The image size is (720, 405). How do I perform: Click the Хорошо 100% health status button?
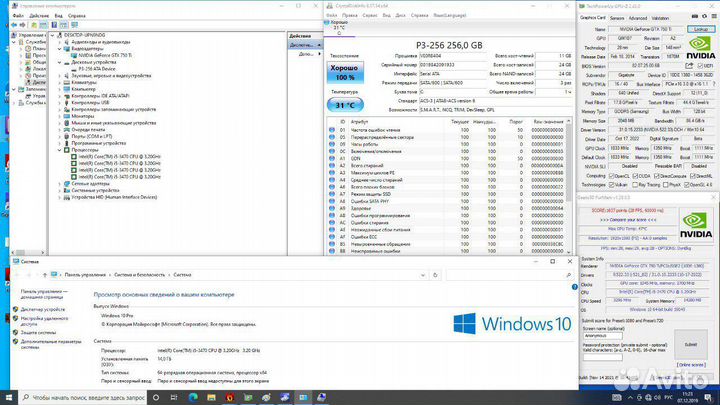coord(345,73)
